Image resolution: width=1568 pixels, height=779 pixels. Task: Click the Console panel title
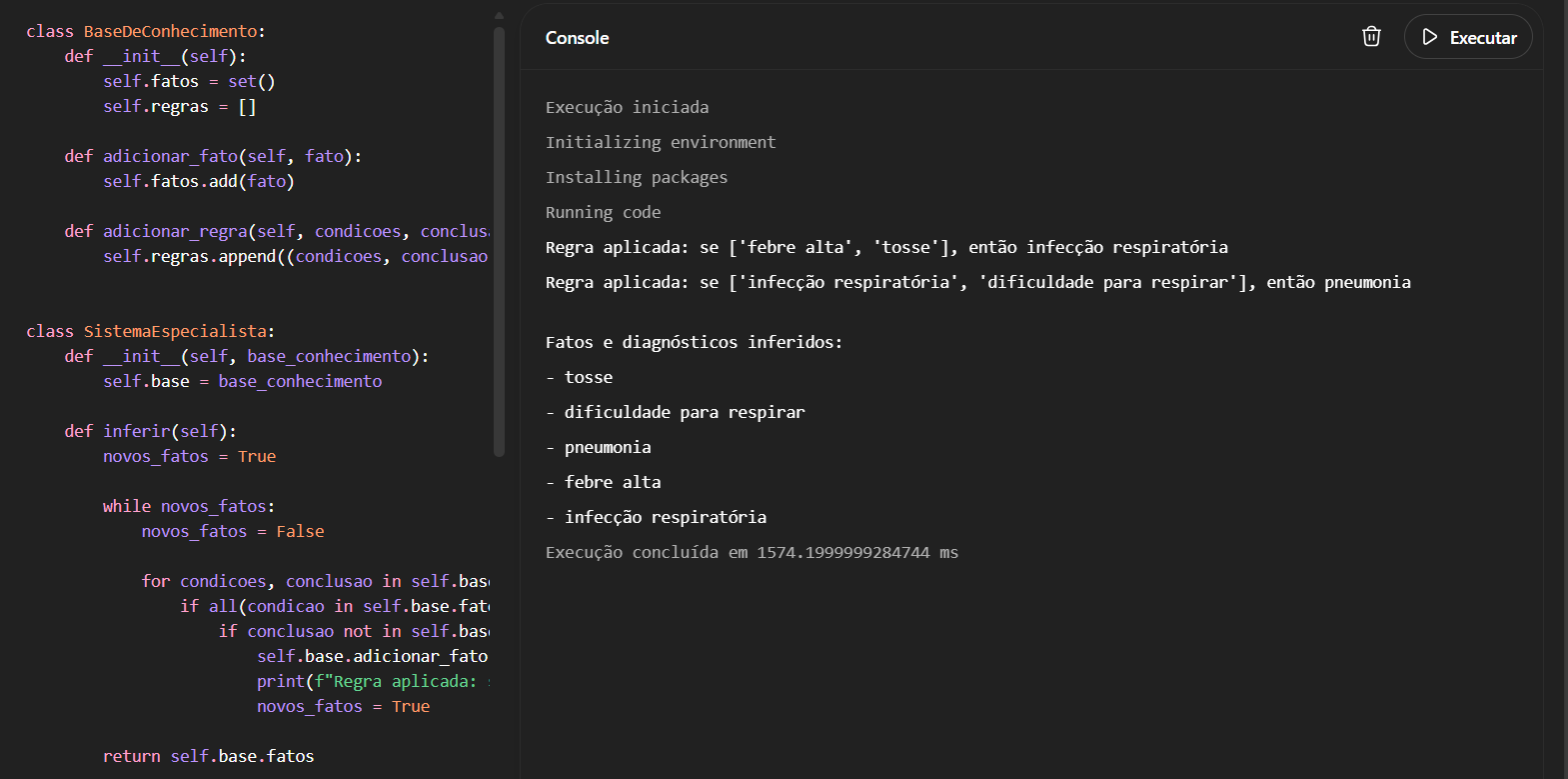(577, 38)
